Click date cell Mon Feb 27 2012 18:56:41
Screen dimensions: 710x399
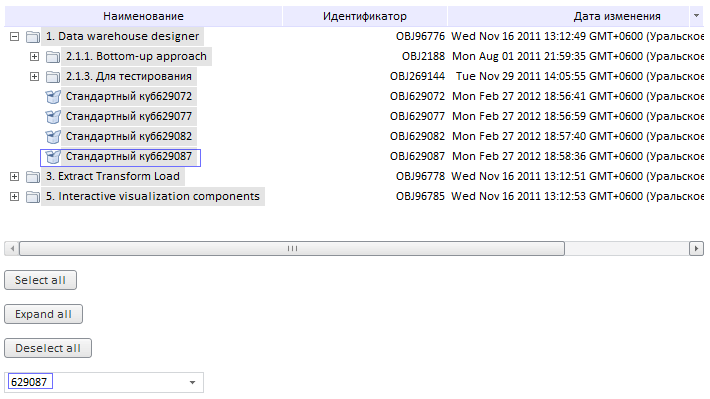point(578,96)
